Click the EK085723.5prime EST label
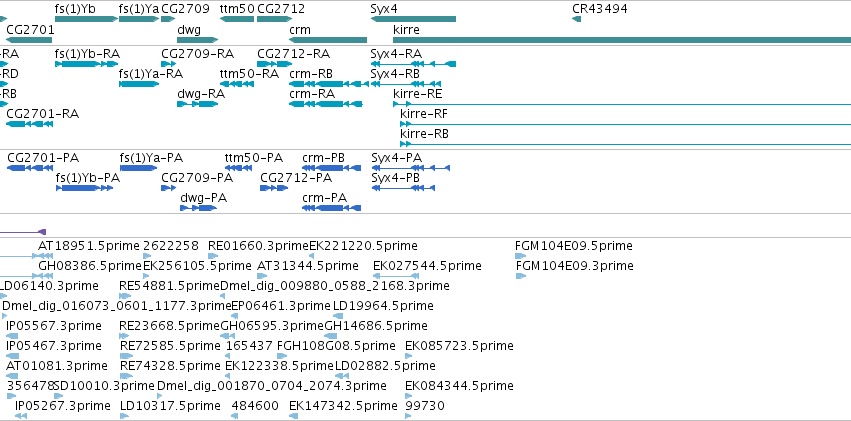 tap(459, 346)
